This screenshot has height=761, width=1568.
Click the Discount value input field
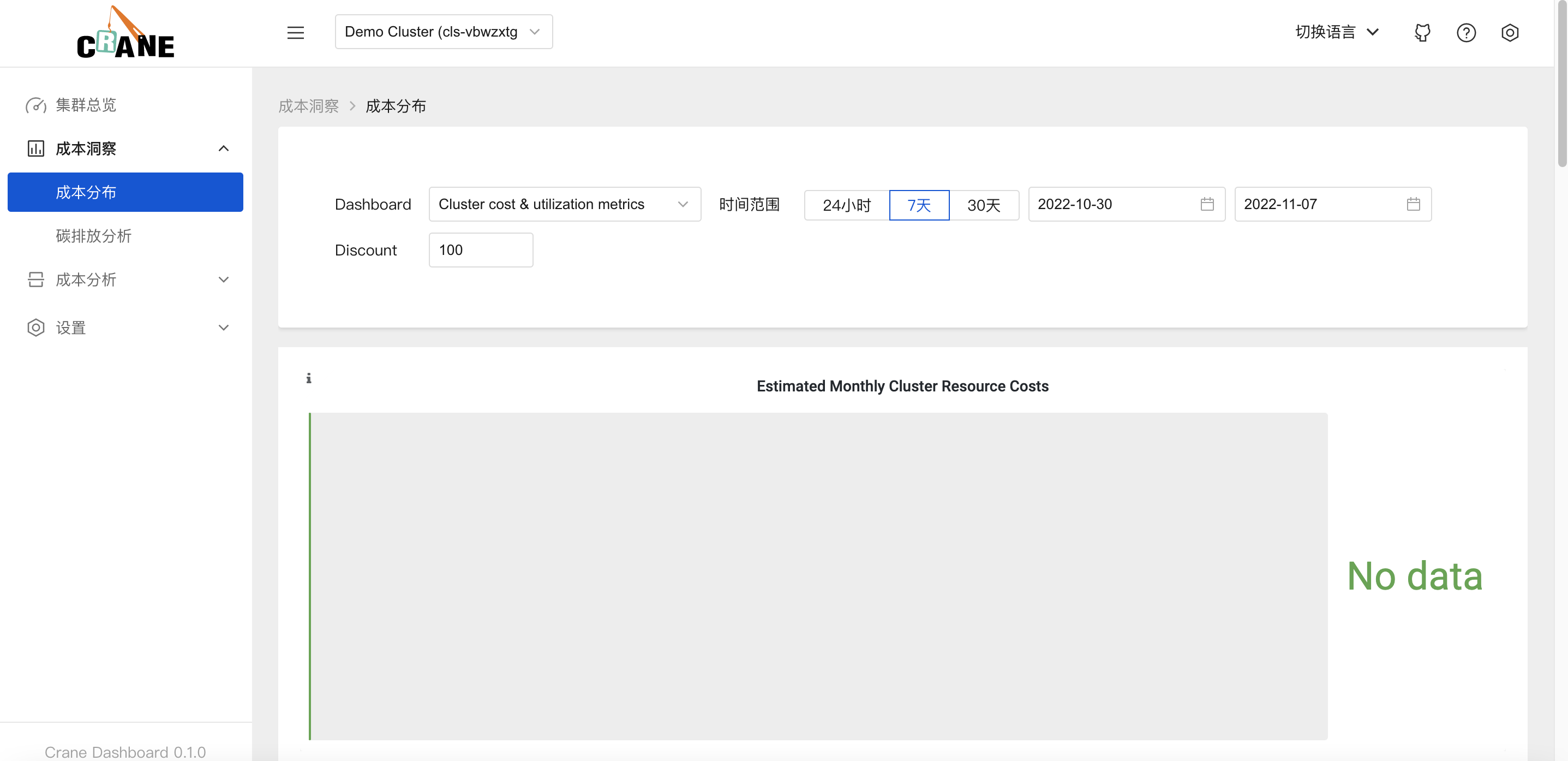tap(480, 250)
